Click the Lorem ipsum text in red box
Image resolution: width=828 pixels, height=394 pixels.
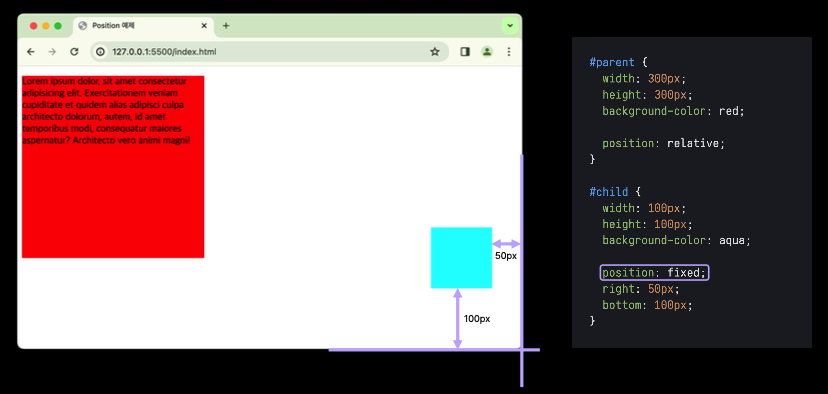(x=106, y=111)
